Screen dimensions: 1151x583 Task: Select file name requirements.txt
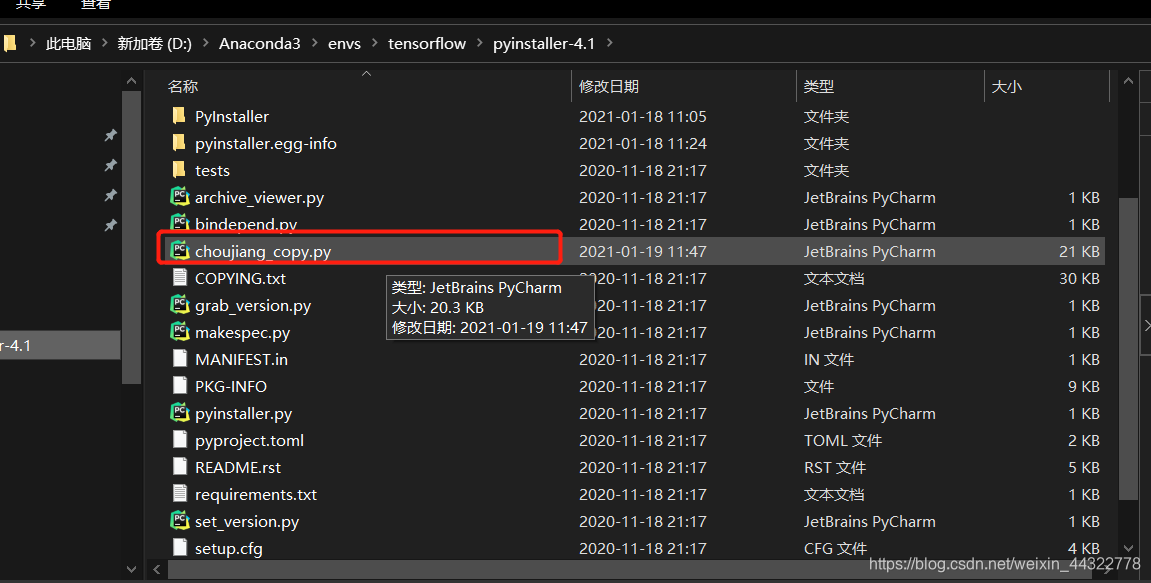tap(255, 494)
